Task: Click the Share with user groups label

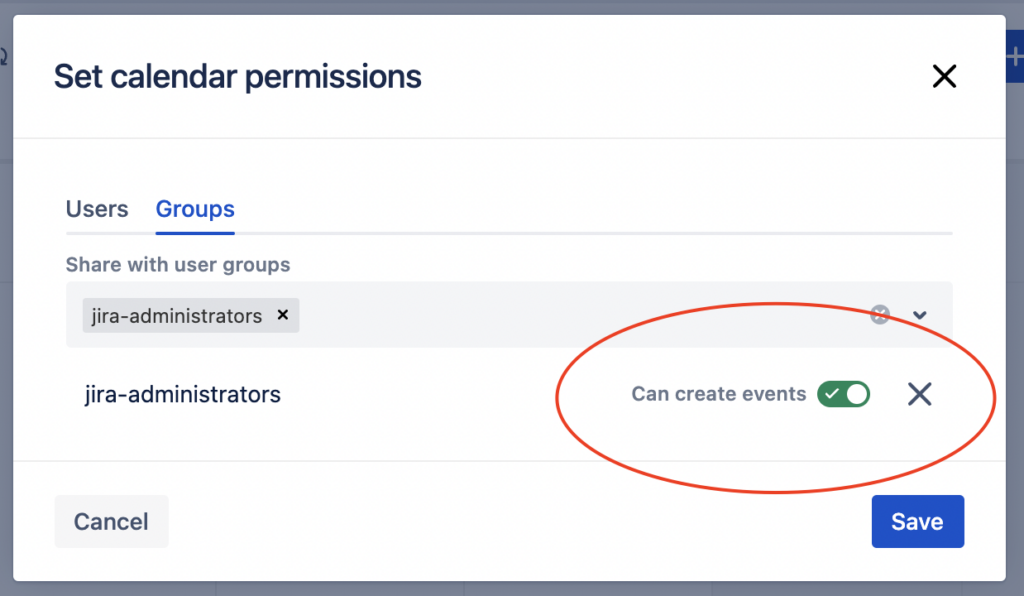Action: [x=178, y=264]
